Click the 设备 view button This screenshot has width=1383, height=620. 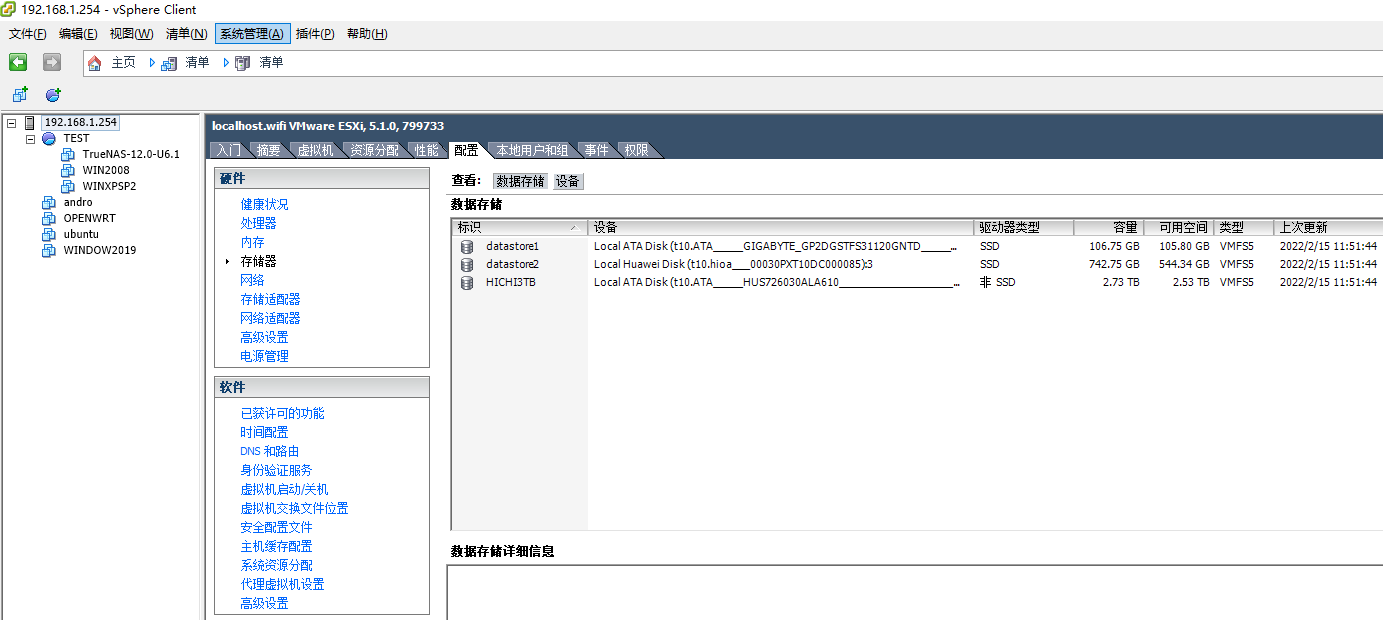click(x=568, y=181)
